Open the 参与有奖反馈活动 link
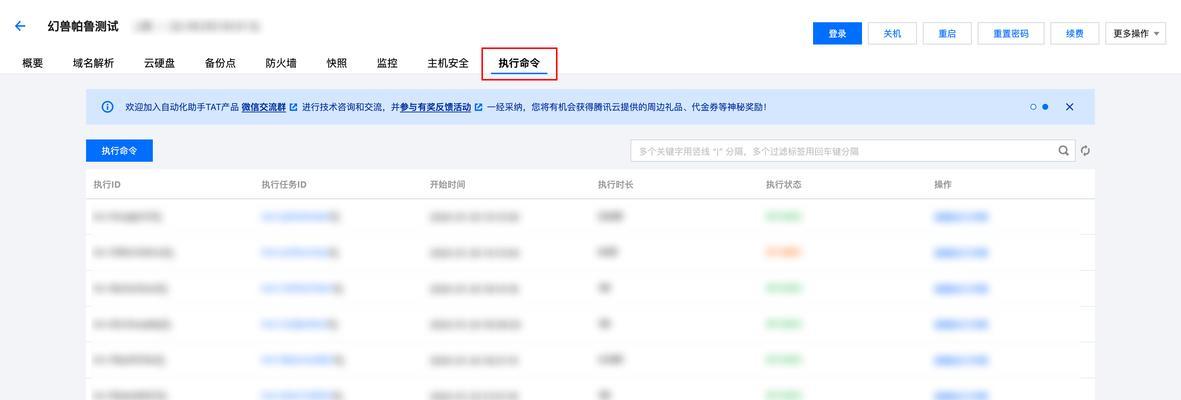 click(x=435, y=108)
